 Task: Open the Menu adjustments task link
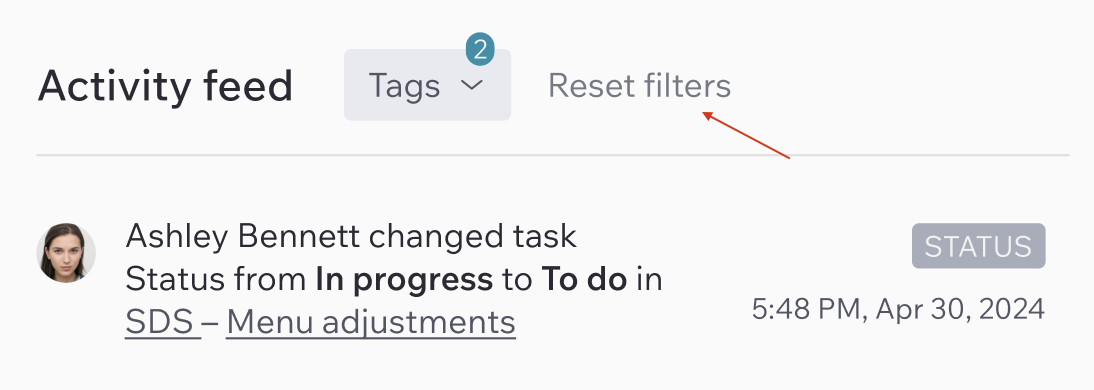click(370, 322)
